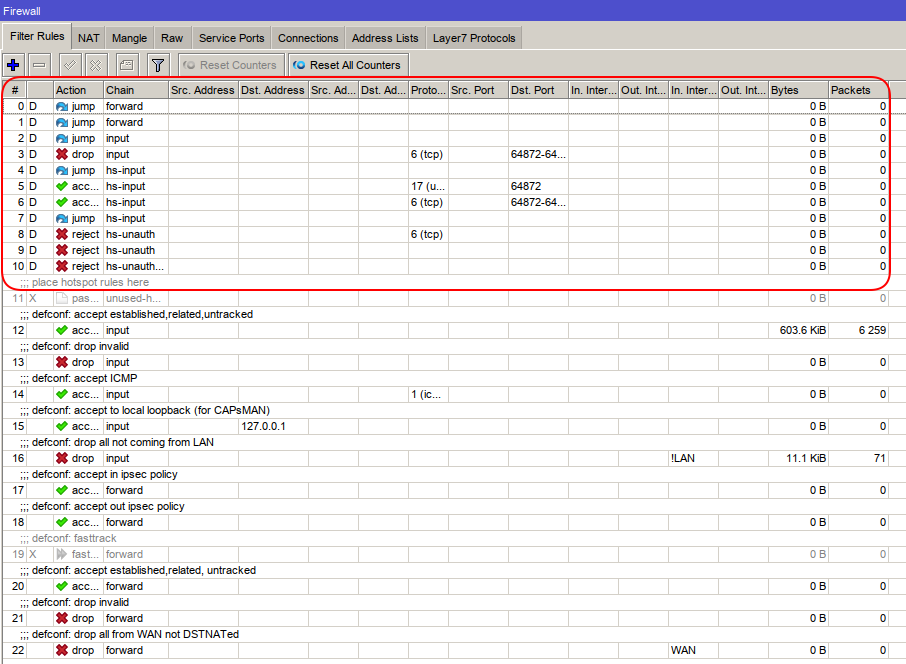
Task: Click the accept icon on rule 14
Action: (62, 394)
